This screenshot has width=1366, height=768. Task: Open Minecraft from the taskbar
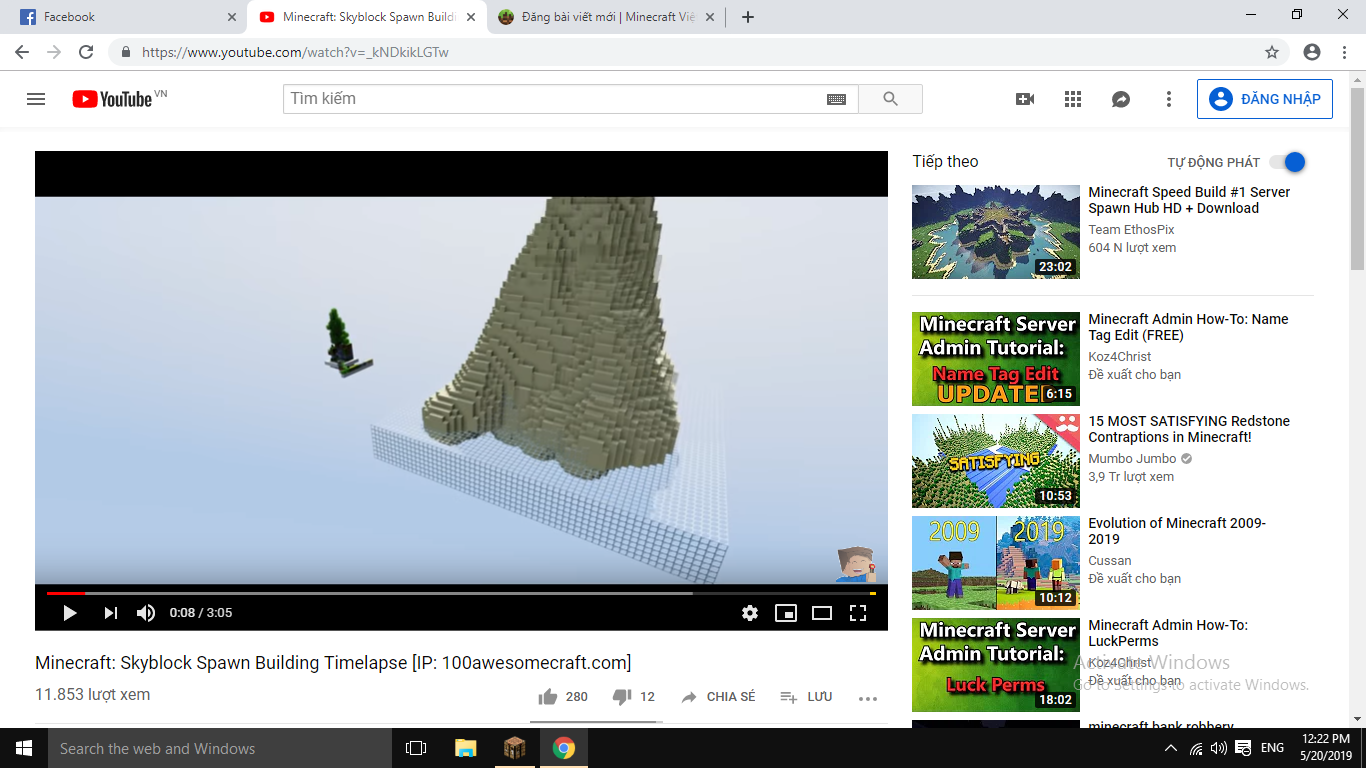pos(514,748)
